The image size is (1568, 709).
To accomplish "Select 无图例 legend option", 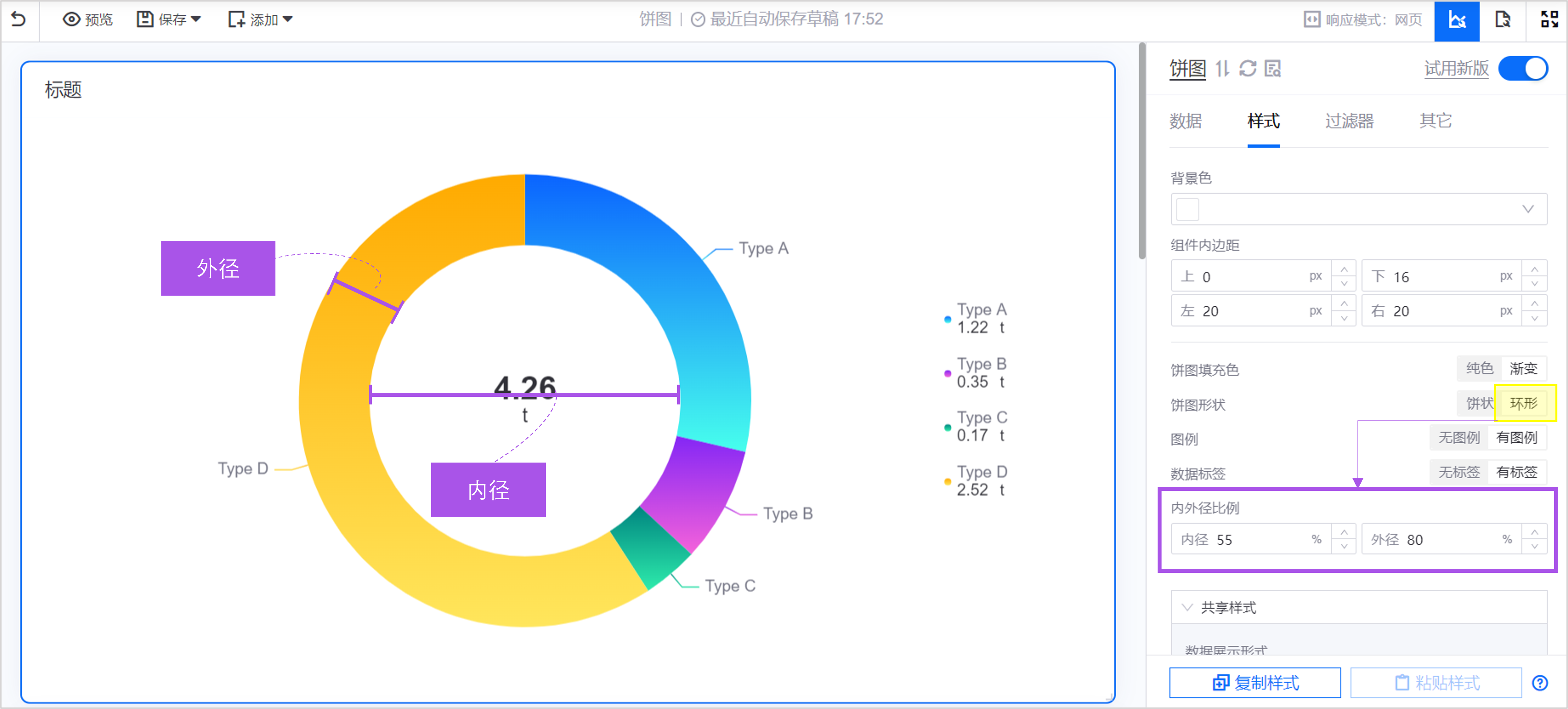I will (x=1459, y=437).
